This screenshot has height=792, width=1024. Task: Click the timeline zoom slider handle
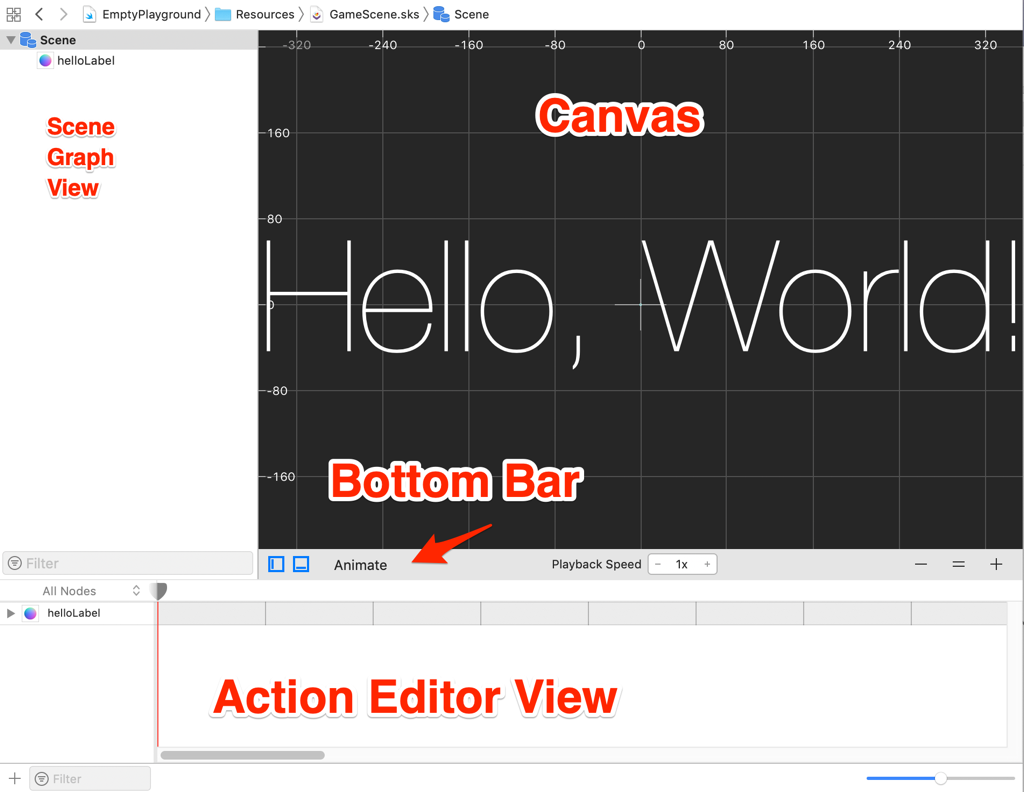(x=940, y=778)
